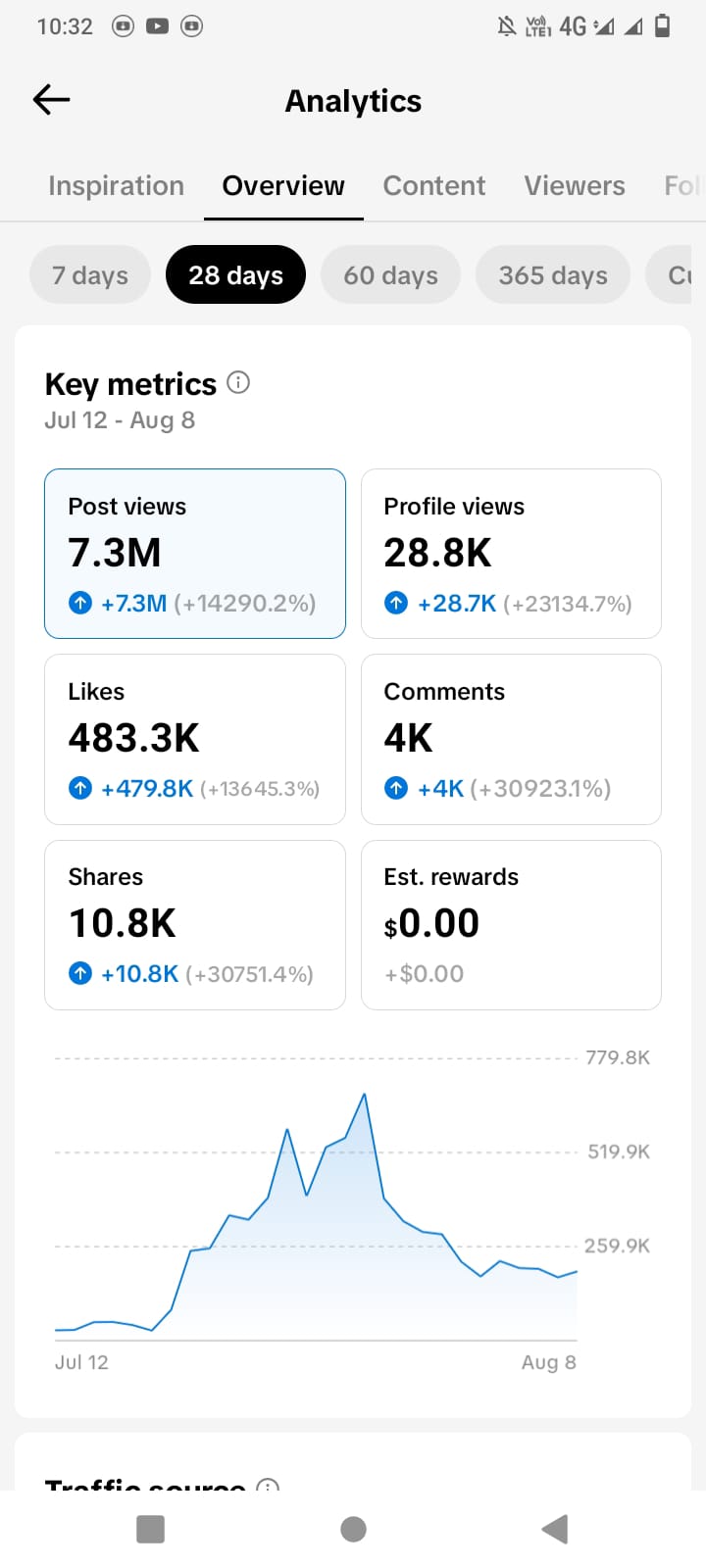Select the 7 days range chip
The image size is (706, 1568).
(90, 275)
